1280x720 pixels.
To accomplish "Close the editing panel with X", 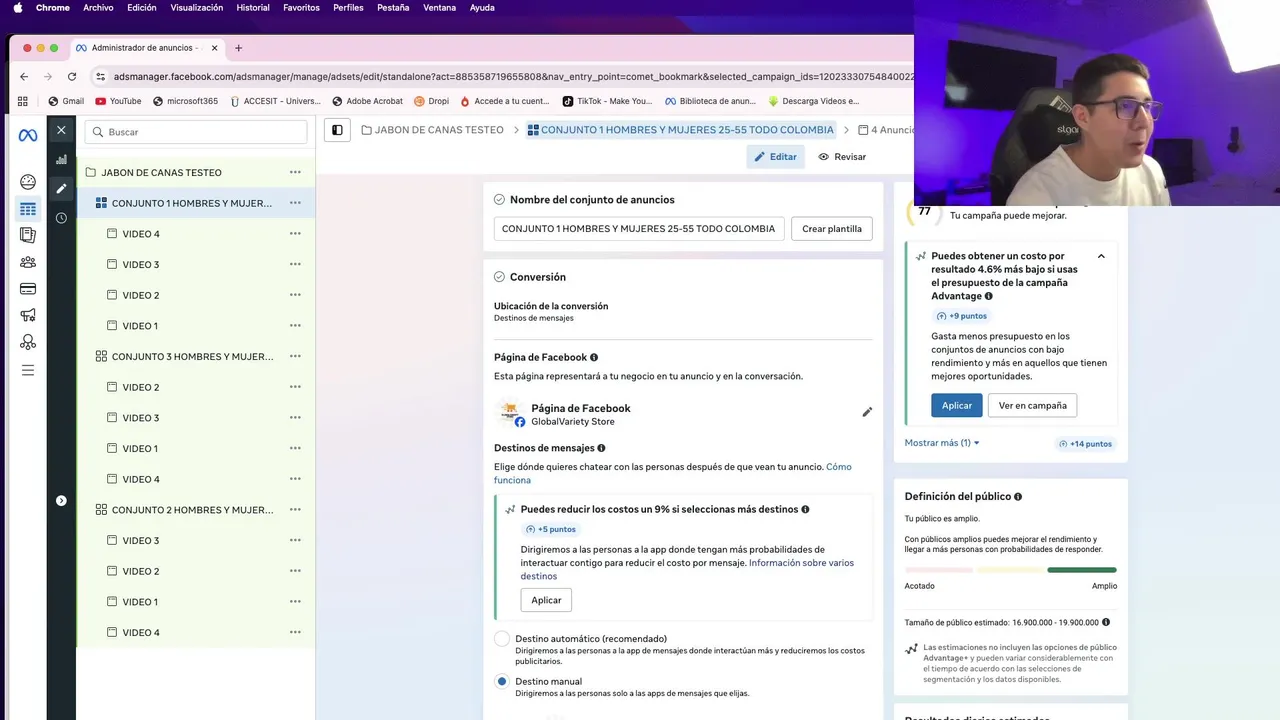I will 61,130.
